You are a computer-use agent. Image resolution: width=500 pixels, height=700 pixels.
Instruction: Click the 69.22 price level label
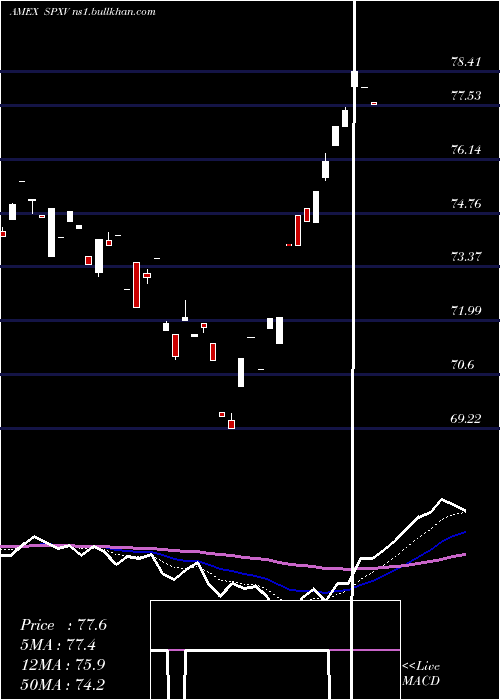coord(466,419)
